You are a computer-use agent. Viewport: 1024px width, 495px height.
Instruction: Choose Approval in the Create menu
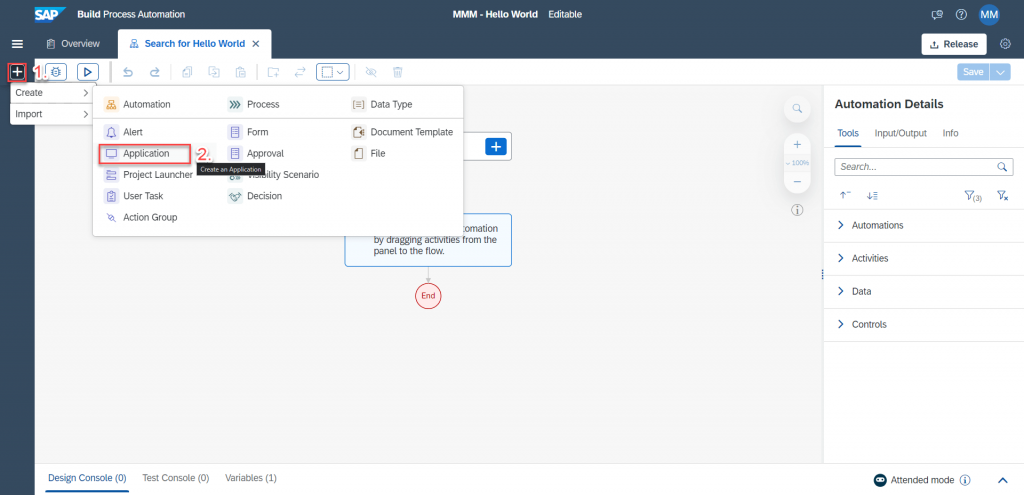[x=256, y=153]
